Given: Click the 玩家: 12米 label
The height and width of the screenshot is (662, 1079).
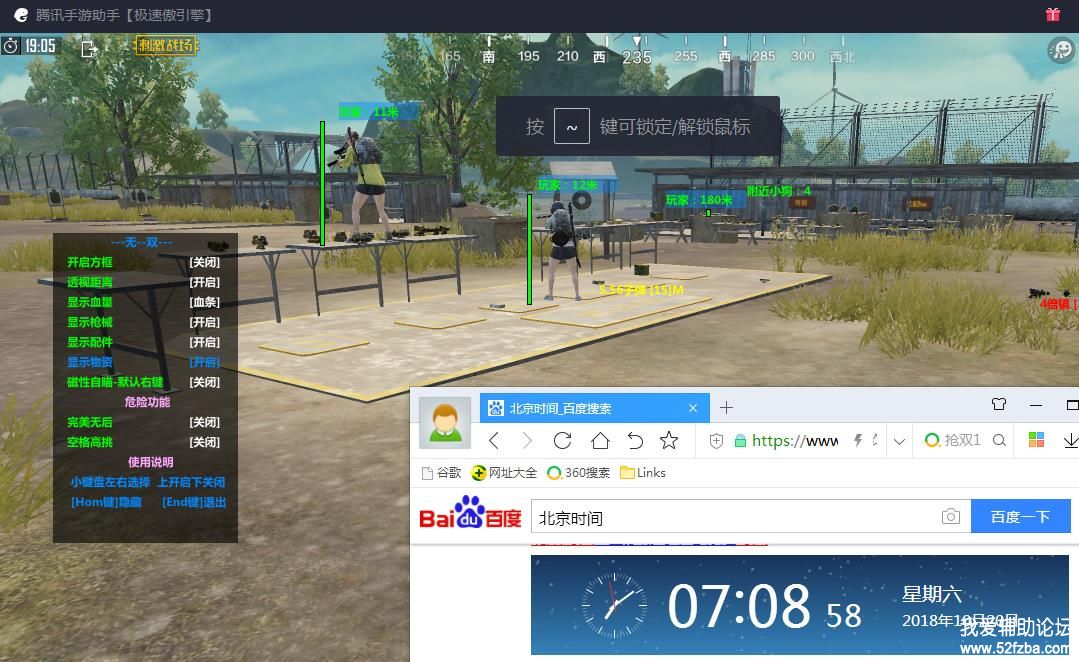Looking at the screenshot, I should click(568, 185).
